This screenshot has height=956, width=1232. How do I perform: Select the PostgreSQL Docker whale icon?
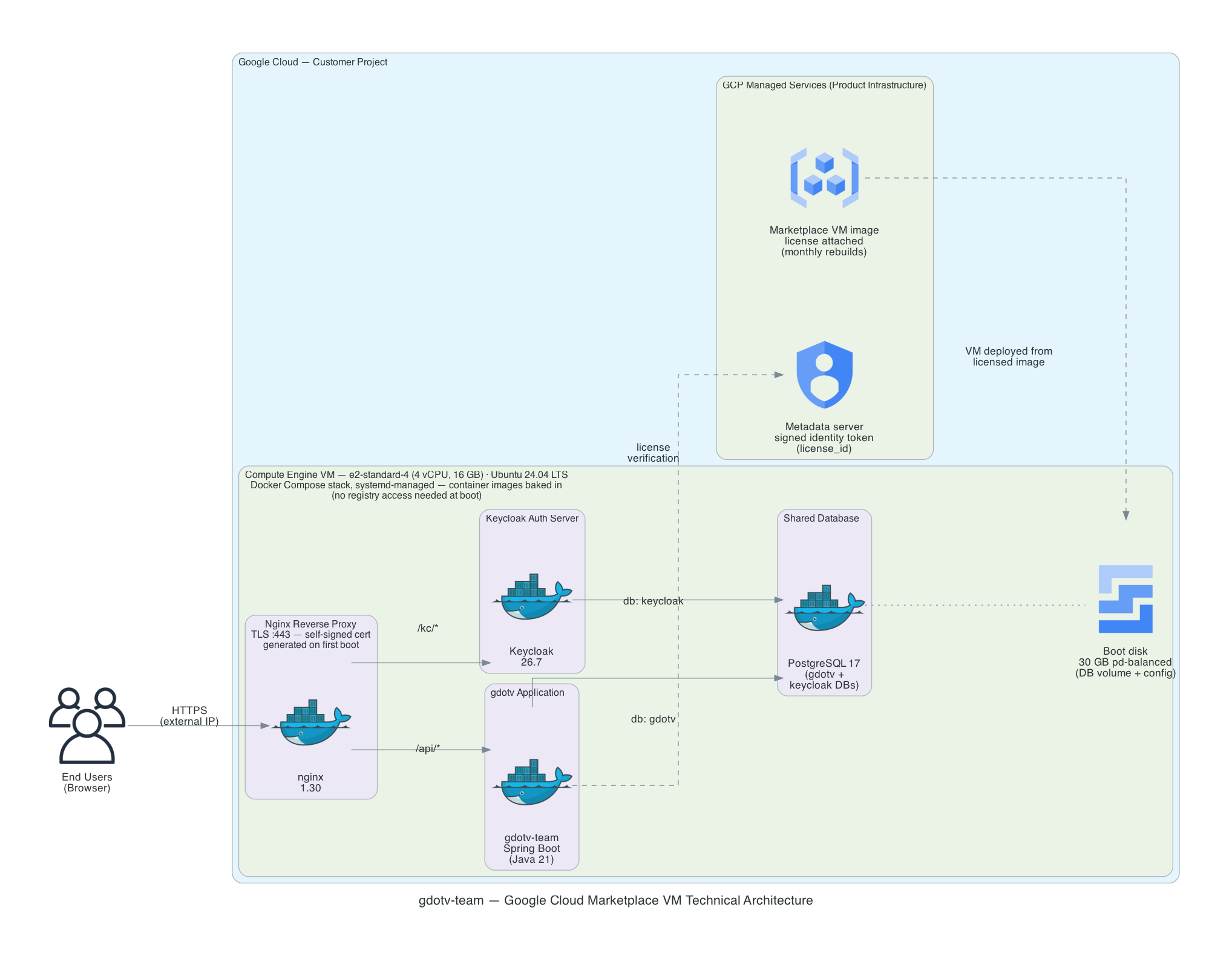[825, 608]
